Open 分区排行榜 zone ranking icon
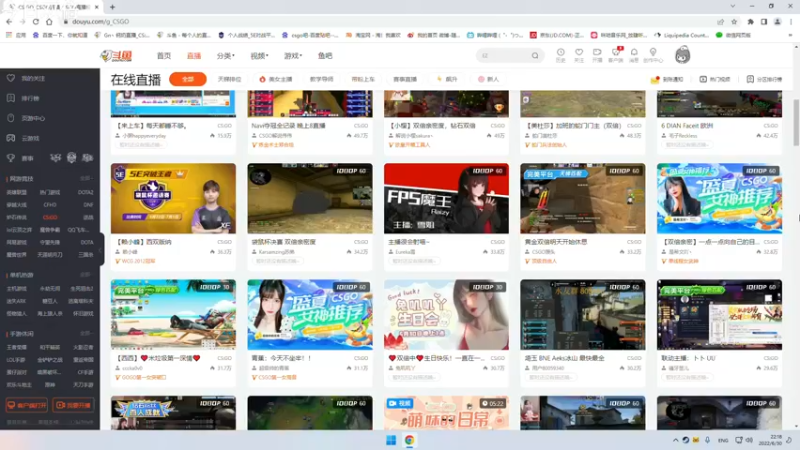The height and width of the screenshot is (450, 800). 750,79
